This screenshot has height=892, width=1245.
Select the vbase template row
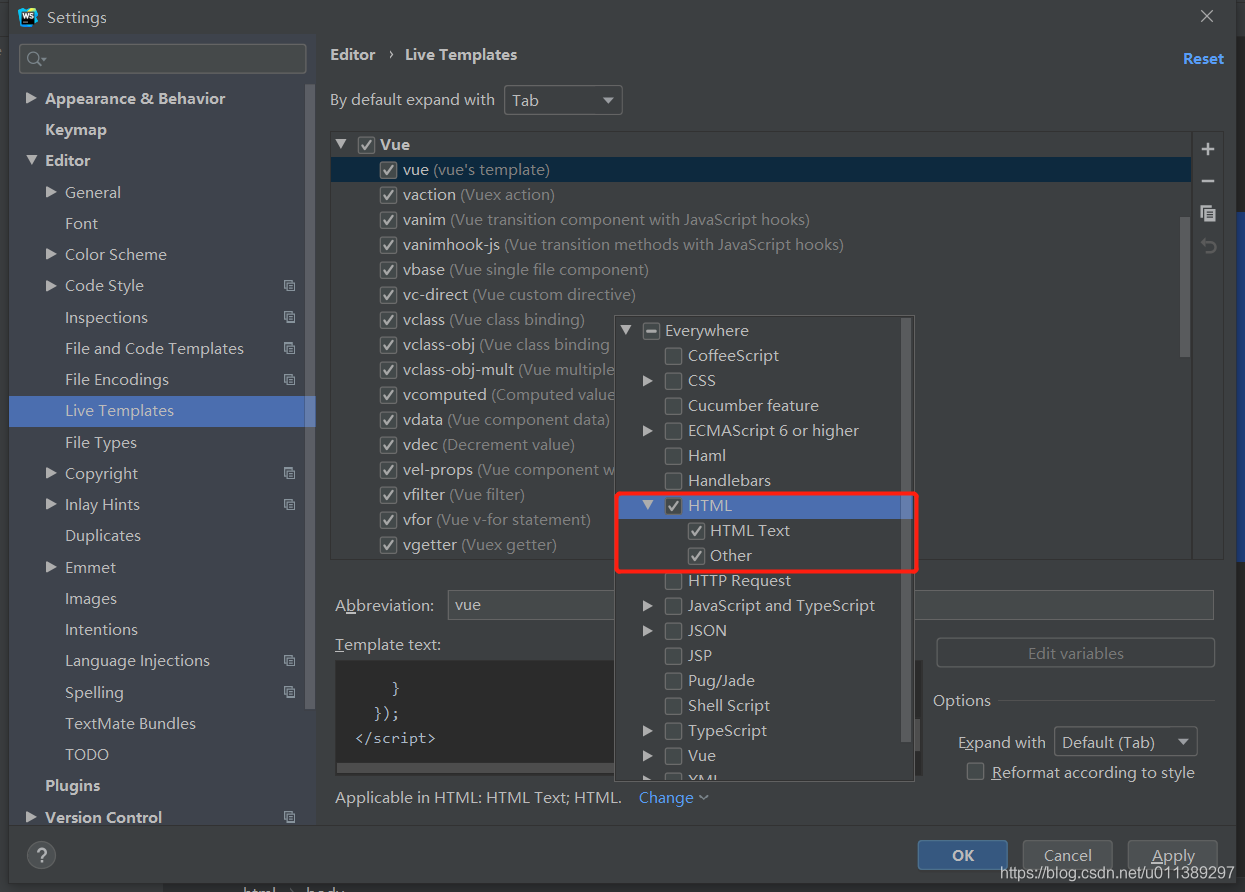(x=760, y=270)
